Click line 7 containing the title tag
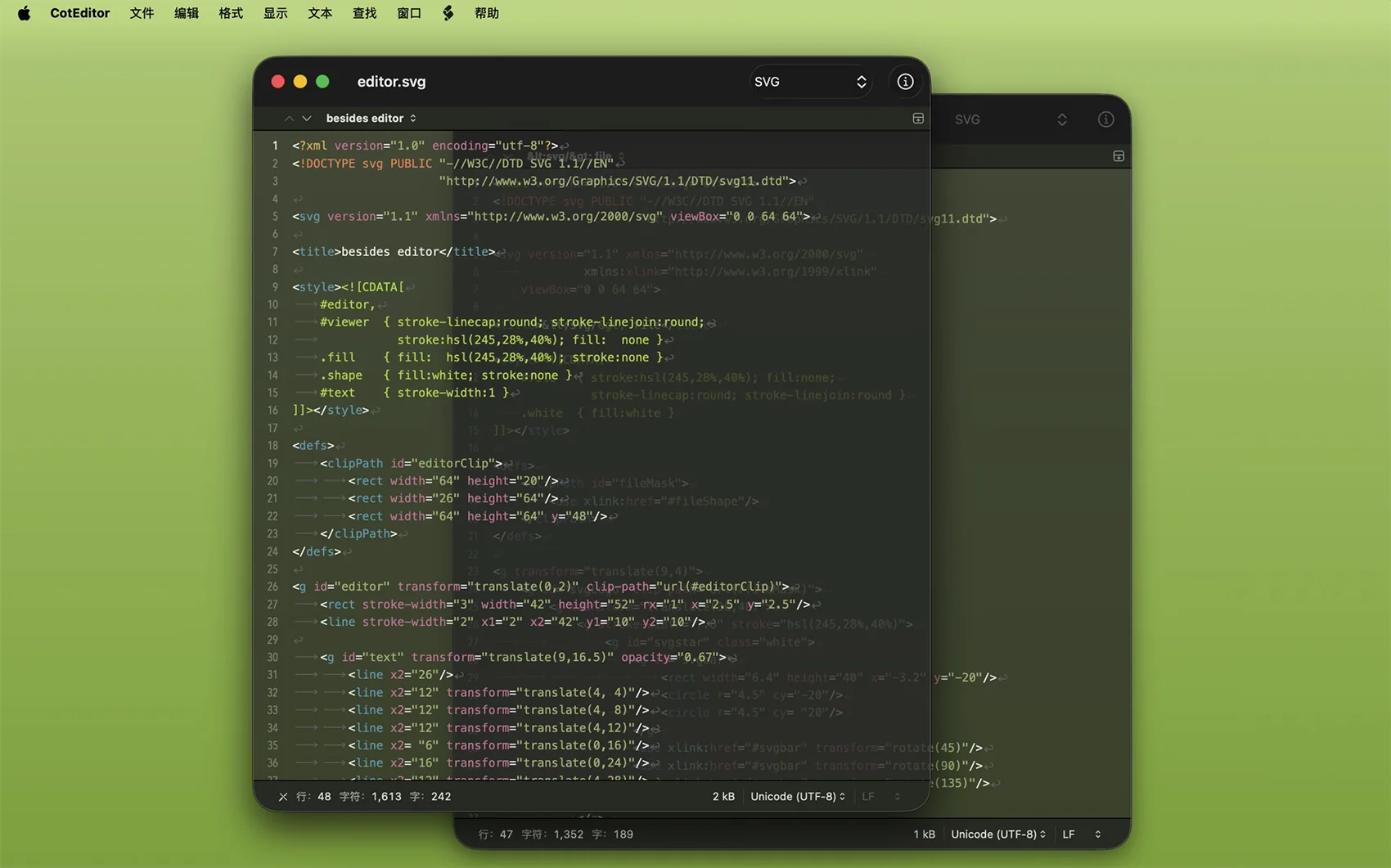 click(x=394, y=252)
